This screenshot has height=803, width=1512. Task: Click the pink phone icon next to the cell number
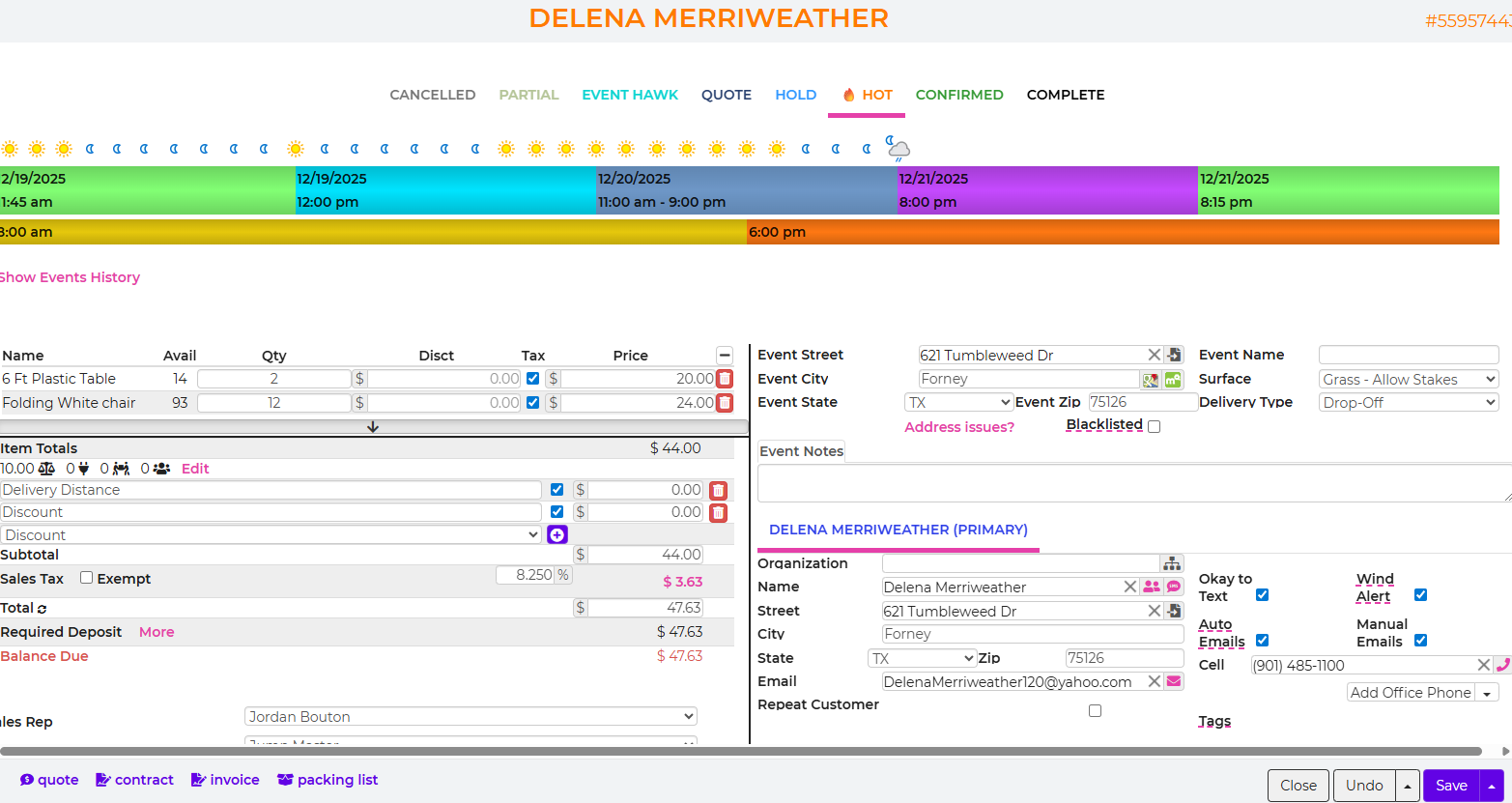point(1505,665)
